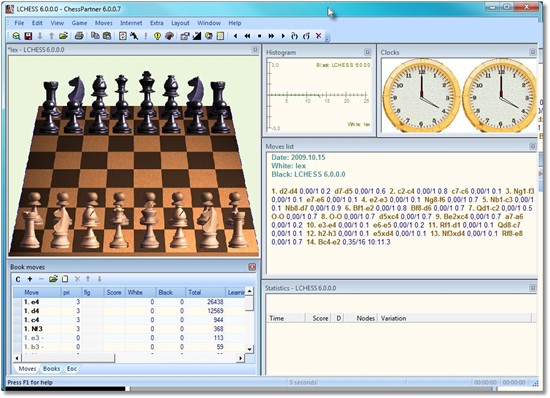Click the Book moves scroll-right arrow
Viewport: 550px width, 398px height.
click(x=240, y=358)
